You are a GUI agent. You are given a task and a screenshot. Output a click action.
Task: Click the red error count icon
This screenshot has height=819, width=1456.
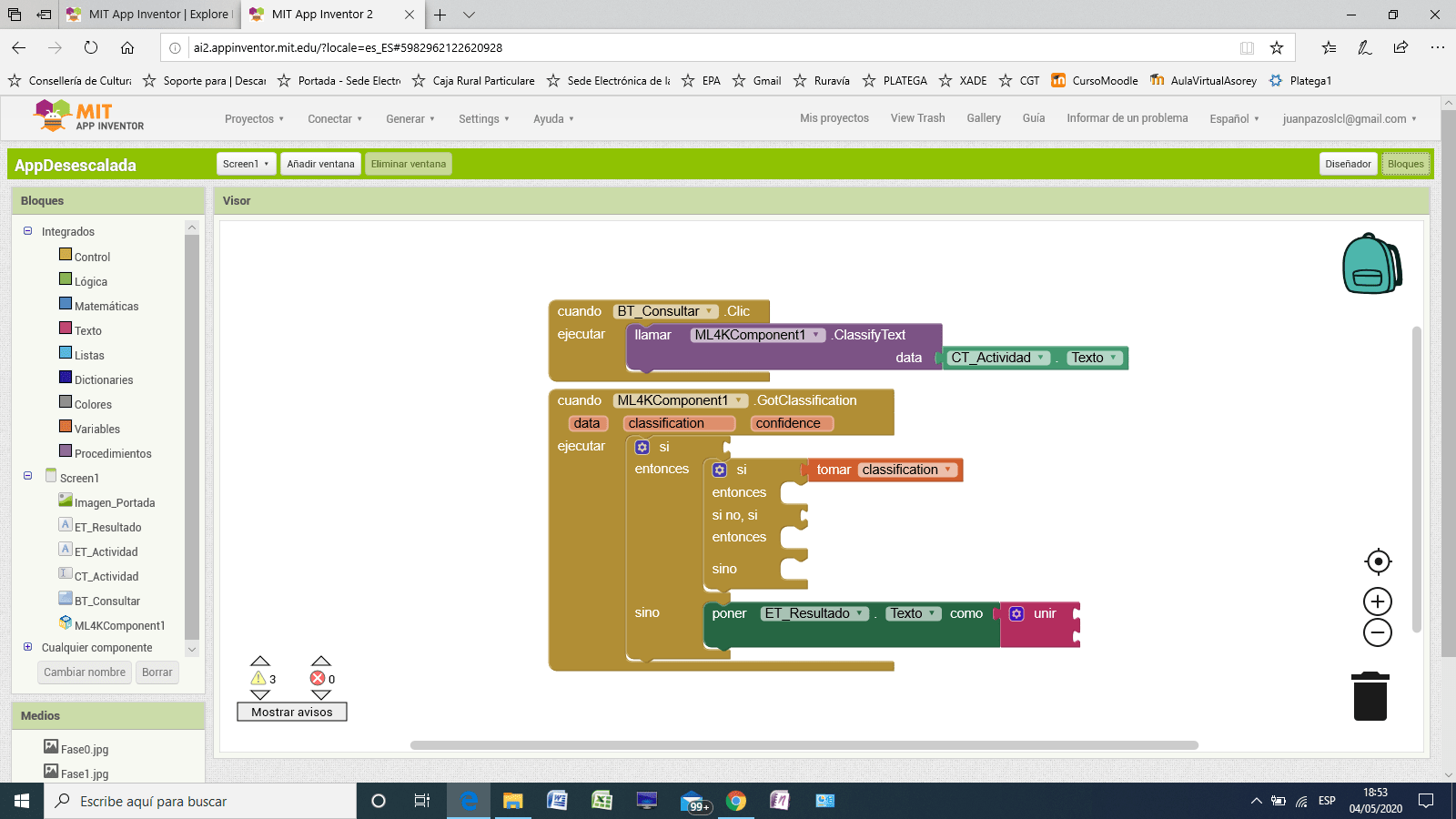pos(318,678)
